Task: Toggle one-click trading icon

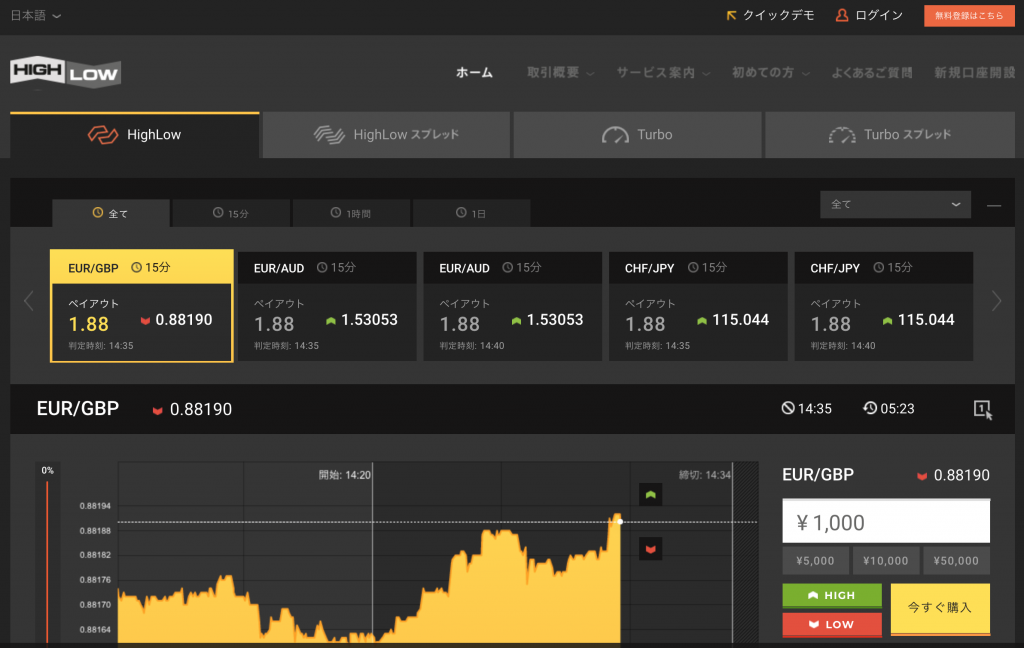Action: pos(983,409)
